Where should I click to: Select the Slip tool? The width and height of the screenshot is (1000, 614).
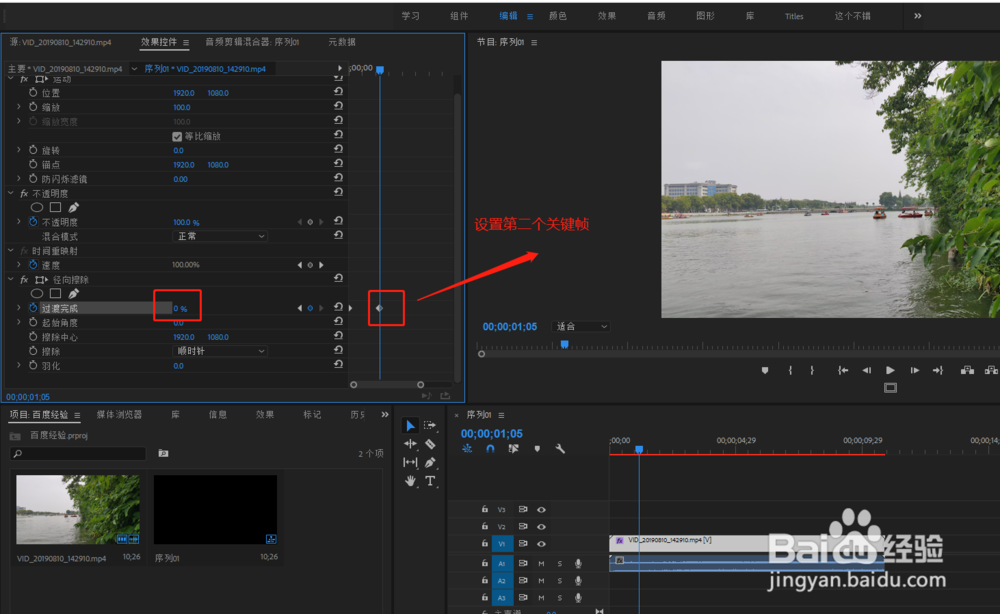pyautogui.click(x=410, y=462)
